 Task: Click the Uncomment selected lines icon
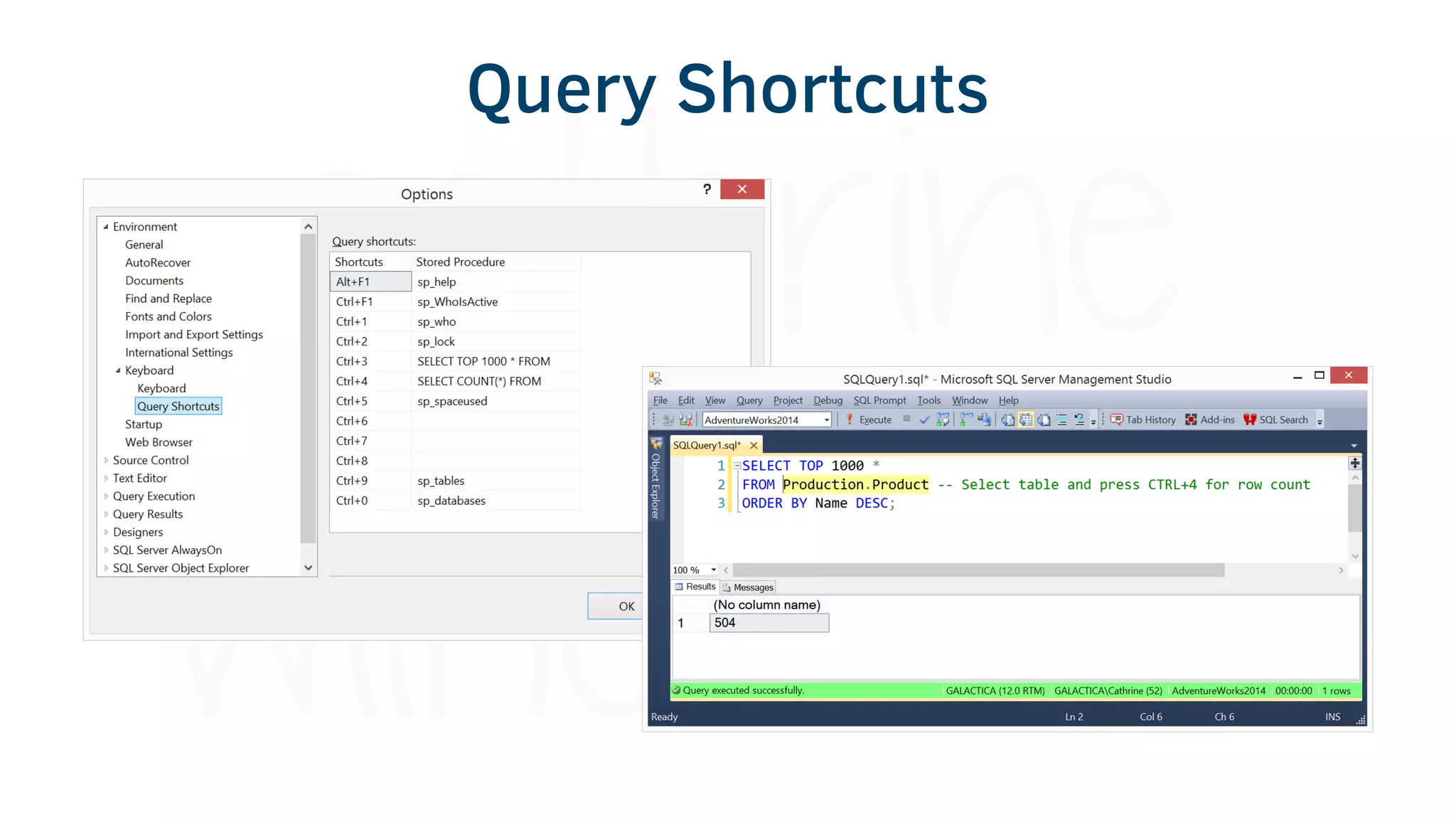(1079, 419)
